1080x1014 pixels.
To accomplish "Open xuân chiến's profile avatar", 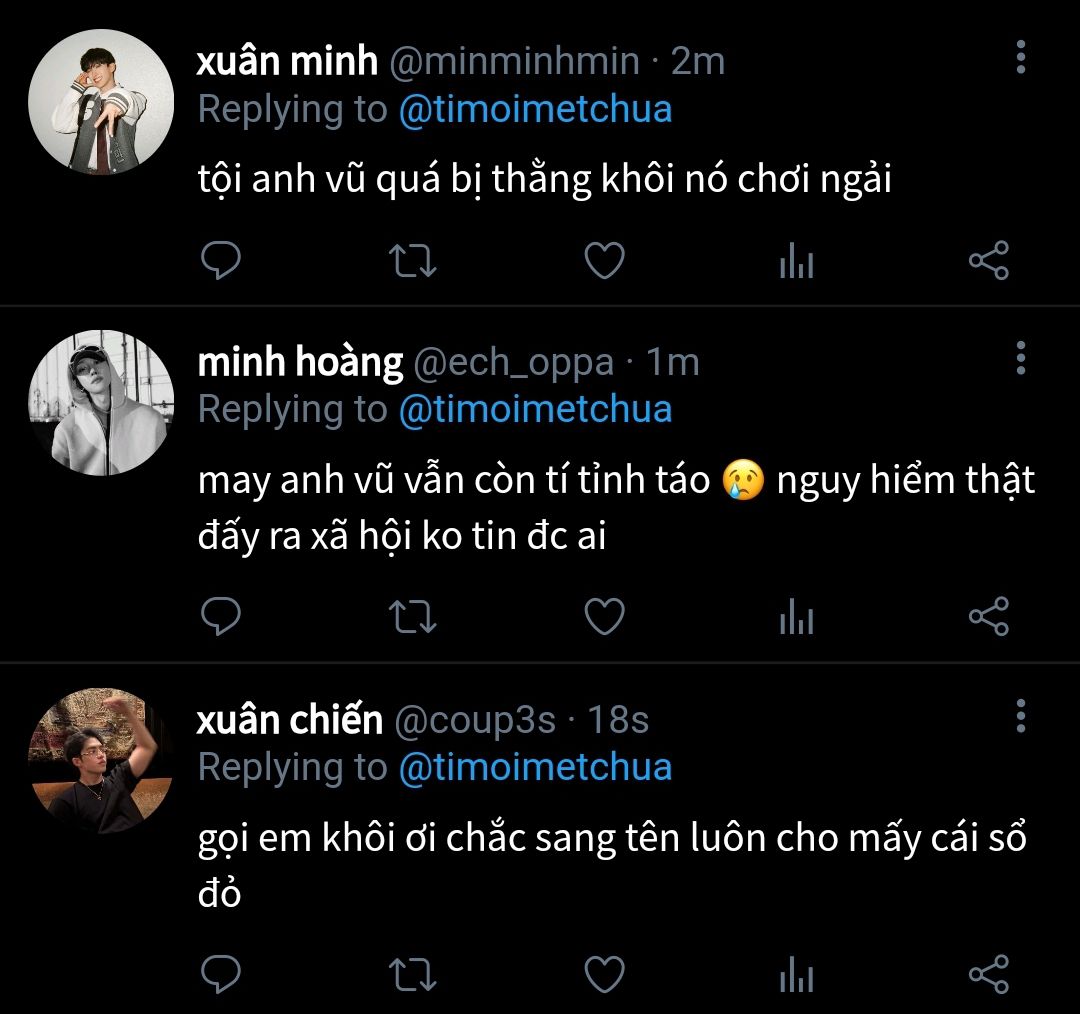I will [101, 761].
